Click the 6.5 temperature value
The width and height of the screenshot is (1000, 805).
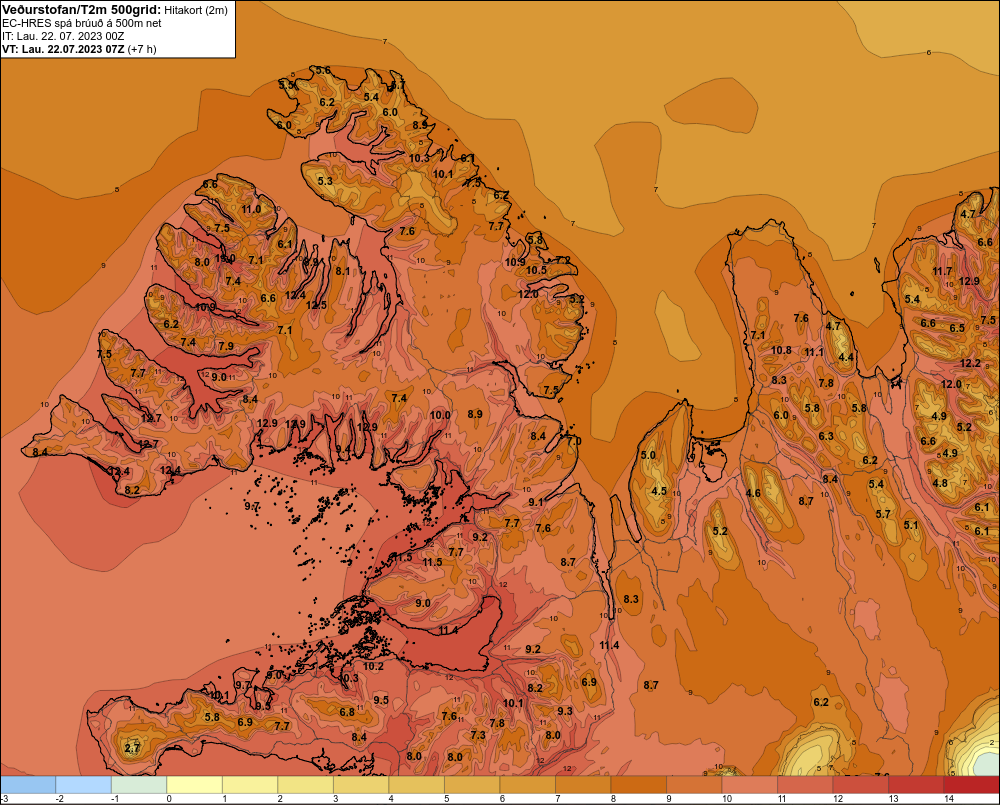tap(957, 328)
